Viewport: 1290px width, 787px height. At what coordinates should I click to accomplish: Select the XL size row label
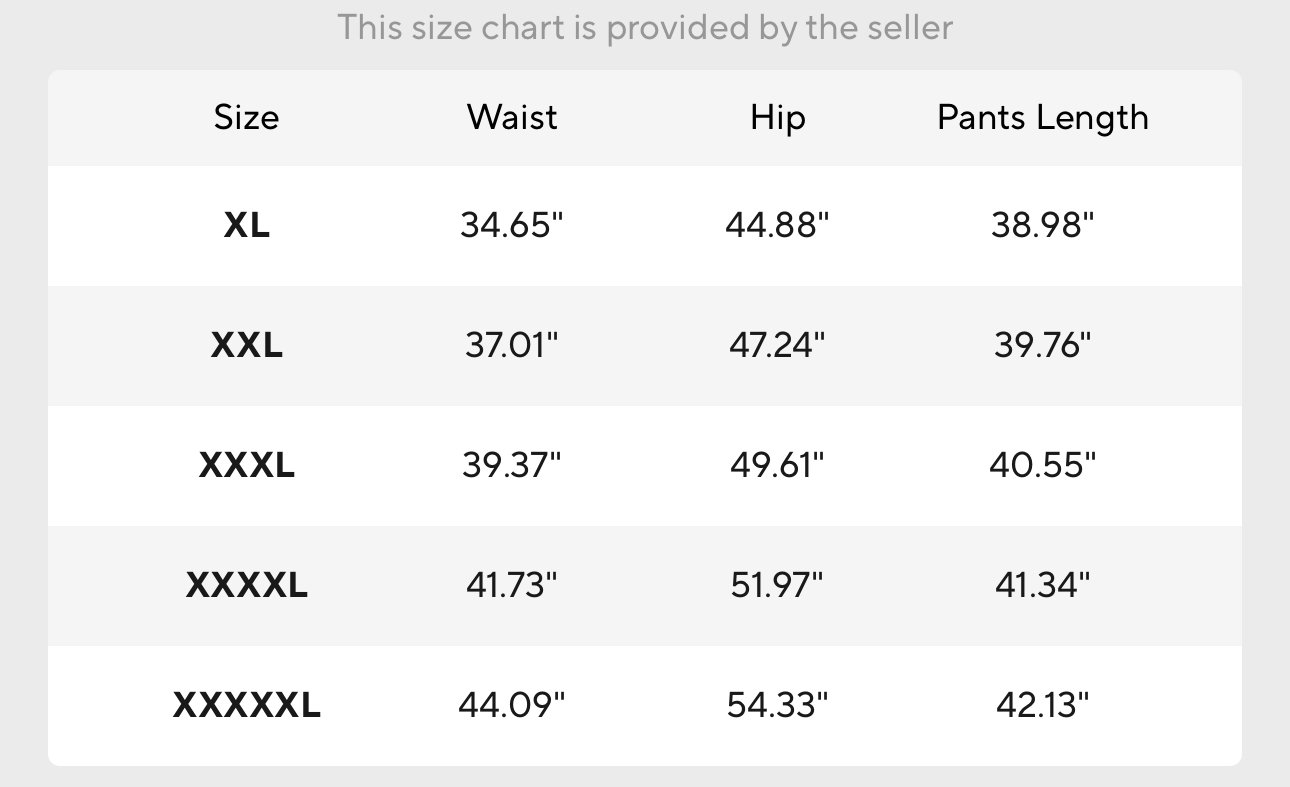(246, 226)
